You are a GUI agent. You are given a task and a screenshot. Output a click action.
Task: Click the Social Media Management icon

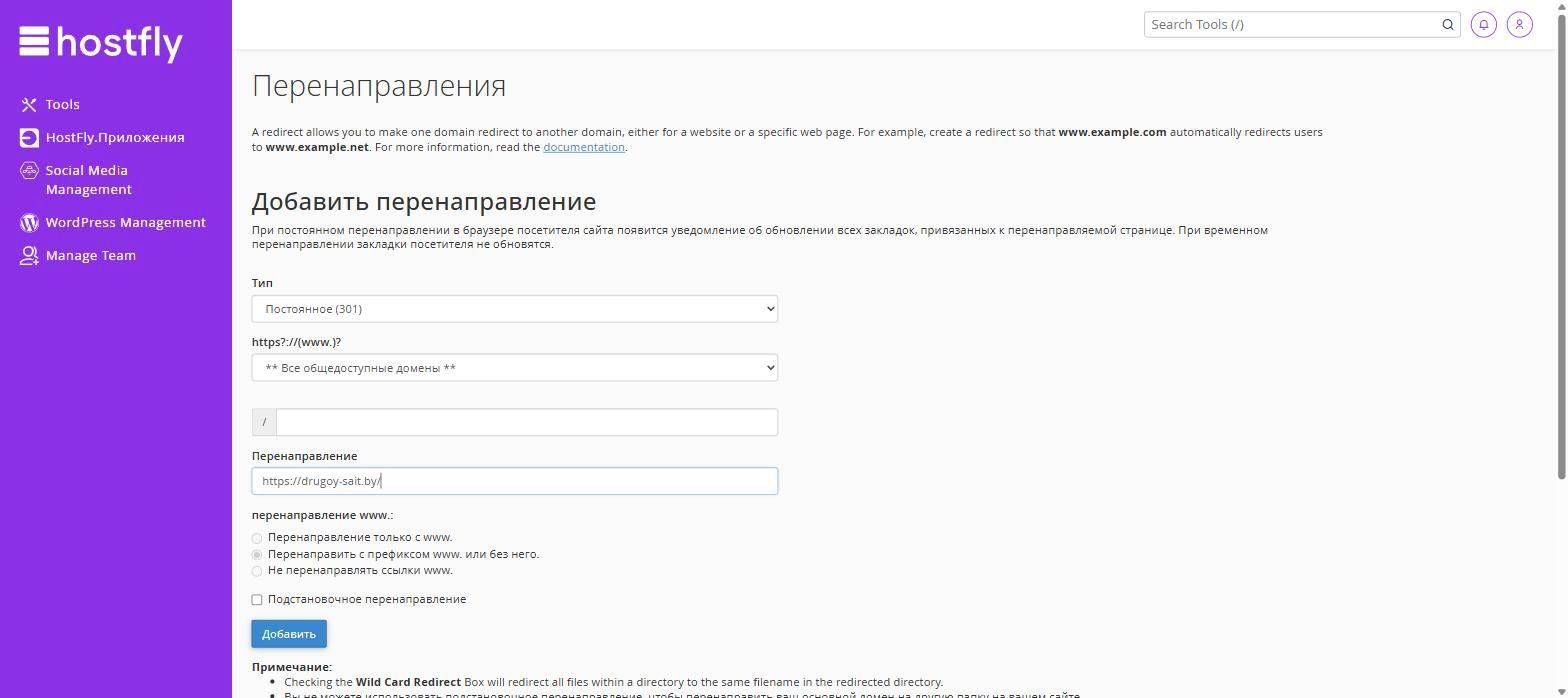tap(29, 171)
